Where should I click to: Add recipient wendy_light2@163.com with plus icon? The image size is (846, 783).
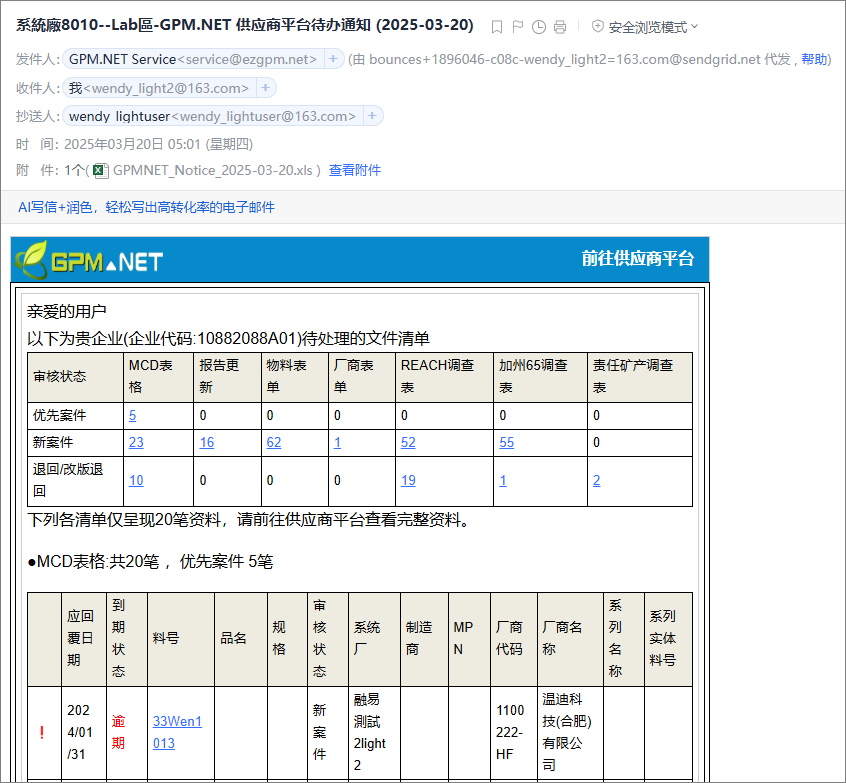(x=265, y=87)
